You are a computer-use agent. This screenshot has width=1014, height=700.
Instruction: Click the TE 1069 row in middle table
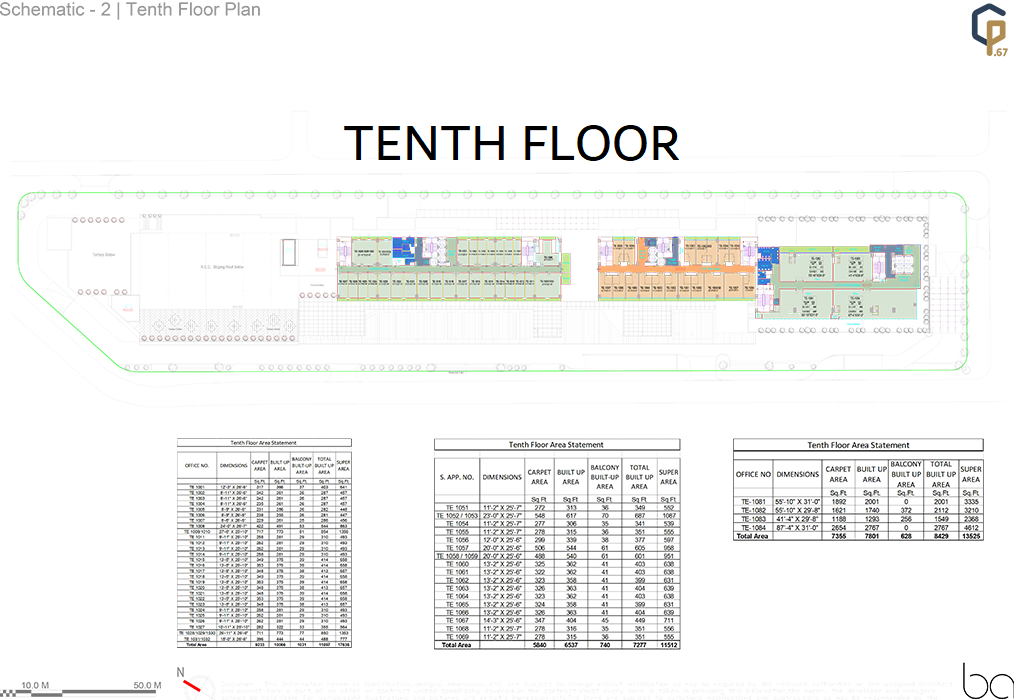tap(556, 636)
